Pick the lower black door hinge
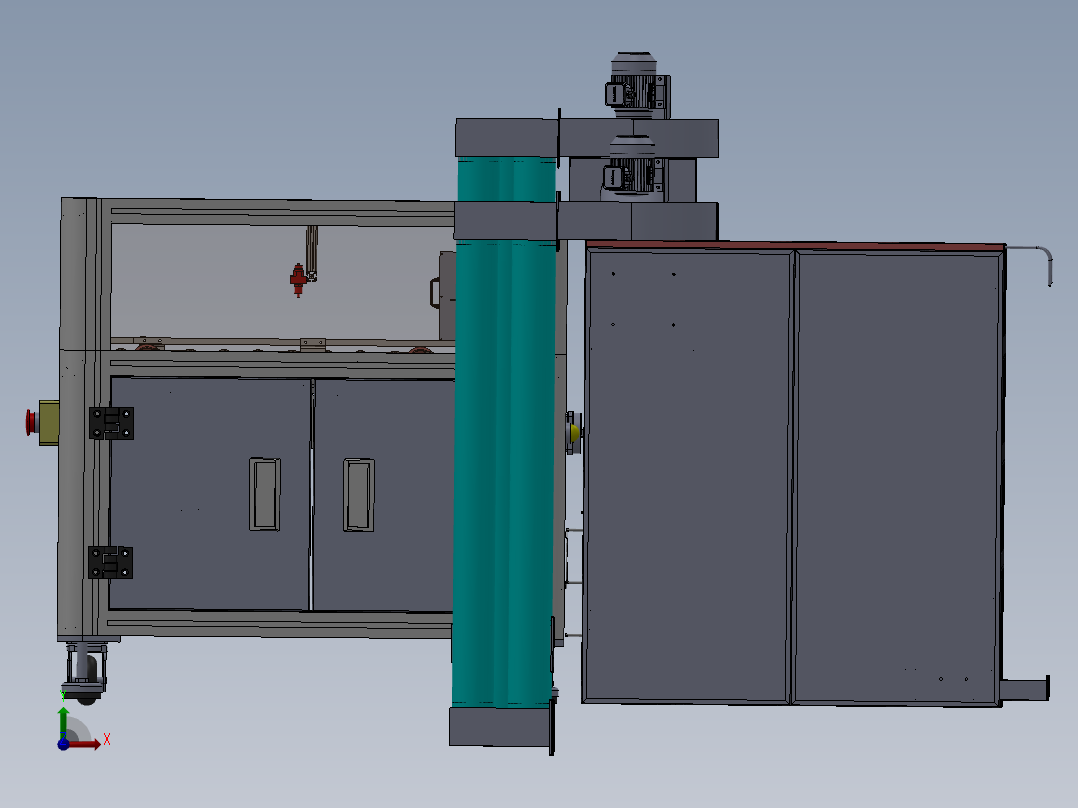The image size is (1078, 808). click(x=110, y=563)
